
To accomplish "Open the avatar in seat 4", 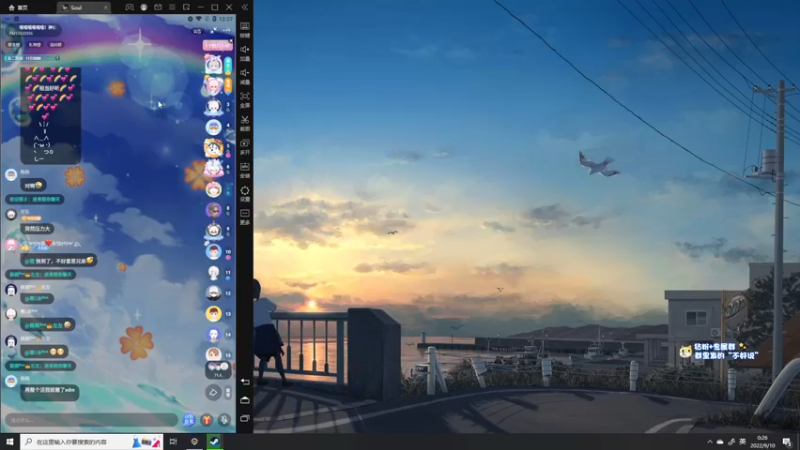I will 213,127.
